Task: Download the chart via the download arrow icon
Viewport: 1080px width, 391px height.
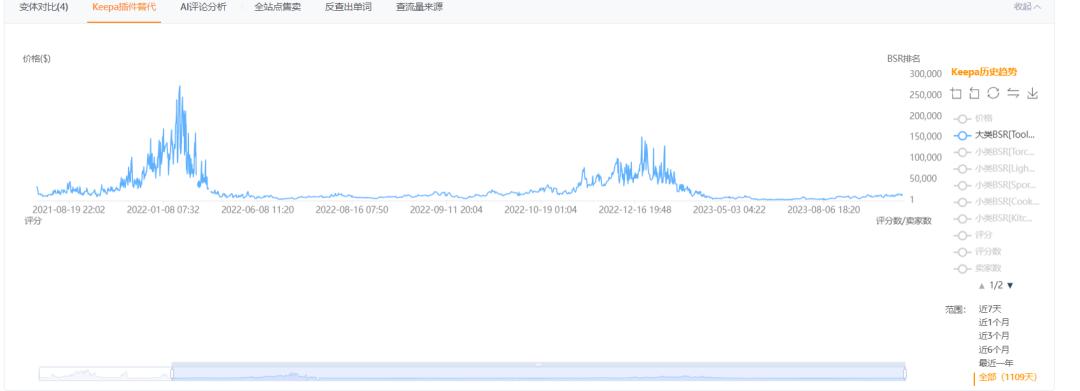Action: (1032, 93)
